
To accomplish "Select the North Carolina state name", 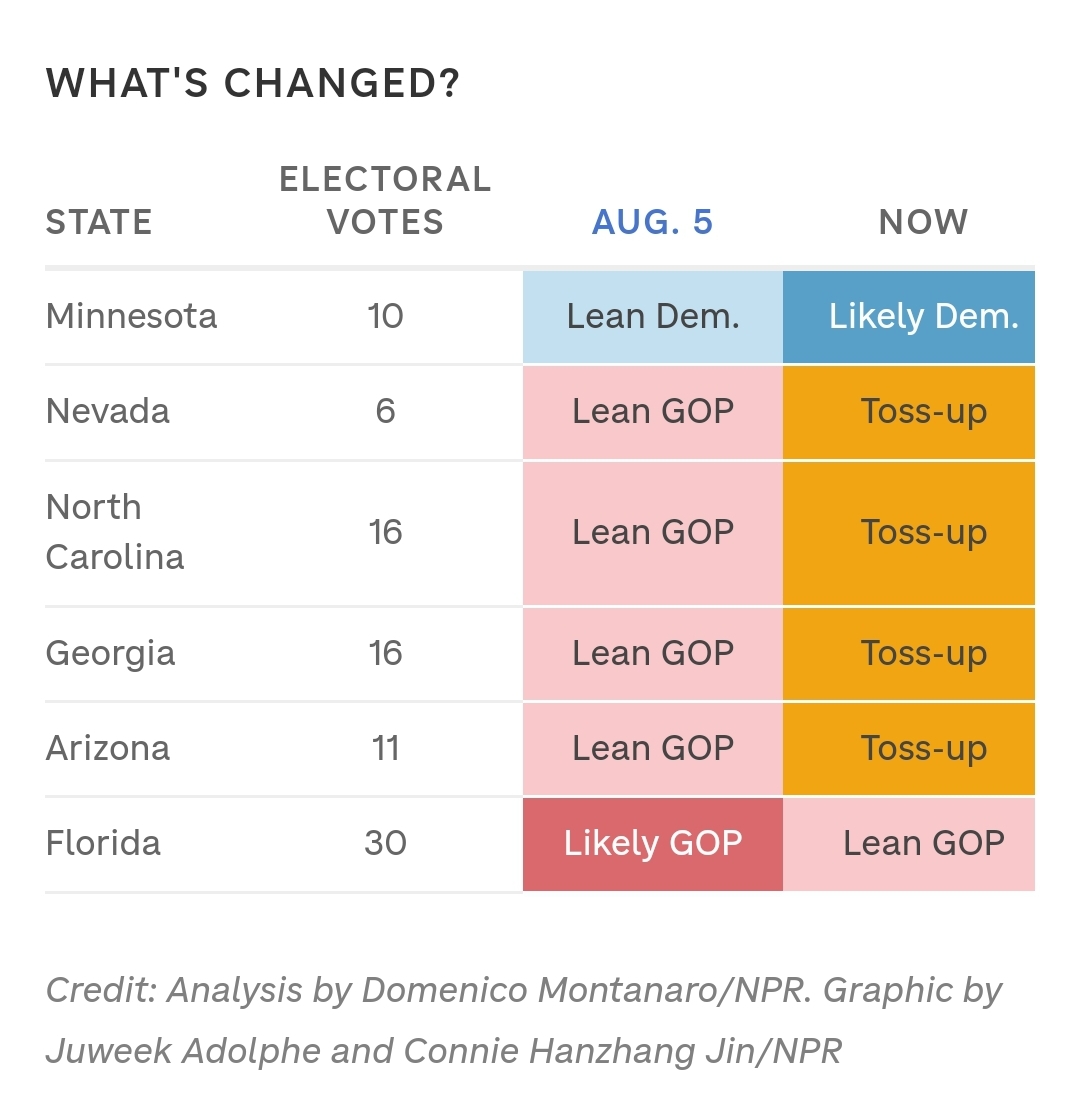I will coord(115,532).
